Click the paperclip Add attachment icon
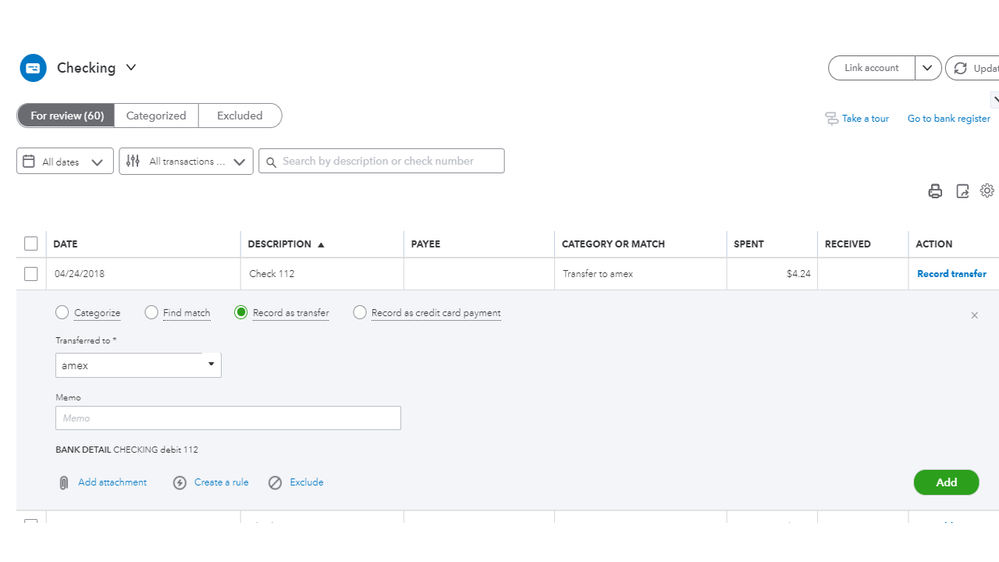 (x=64, y=483)
